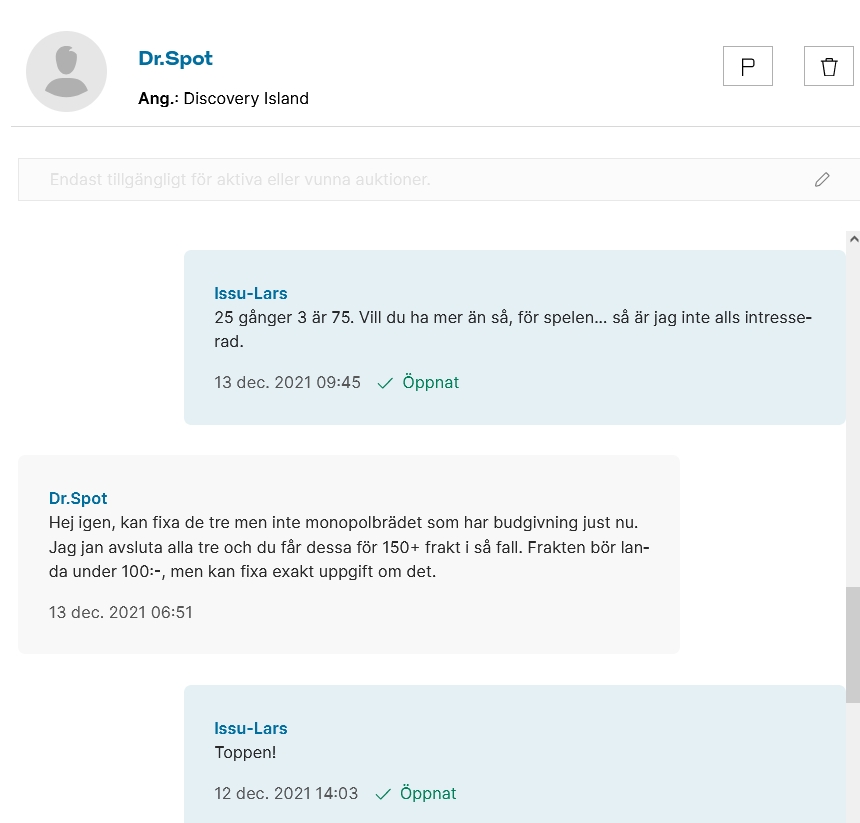
Task: Click the Hej igen message text
Action: coord(349,547)
